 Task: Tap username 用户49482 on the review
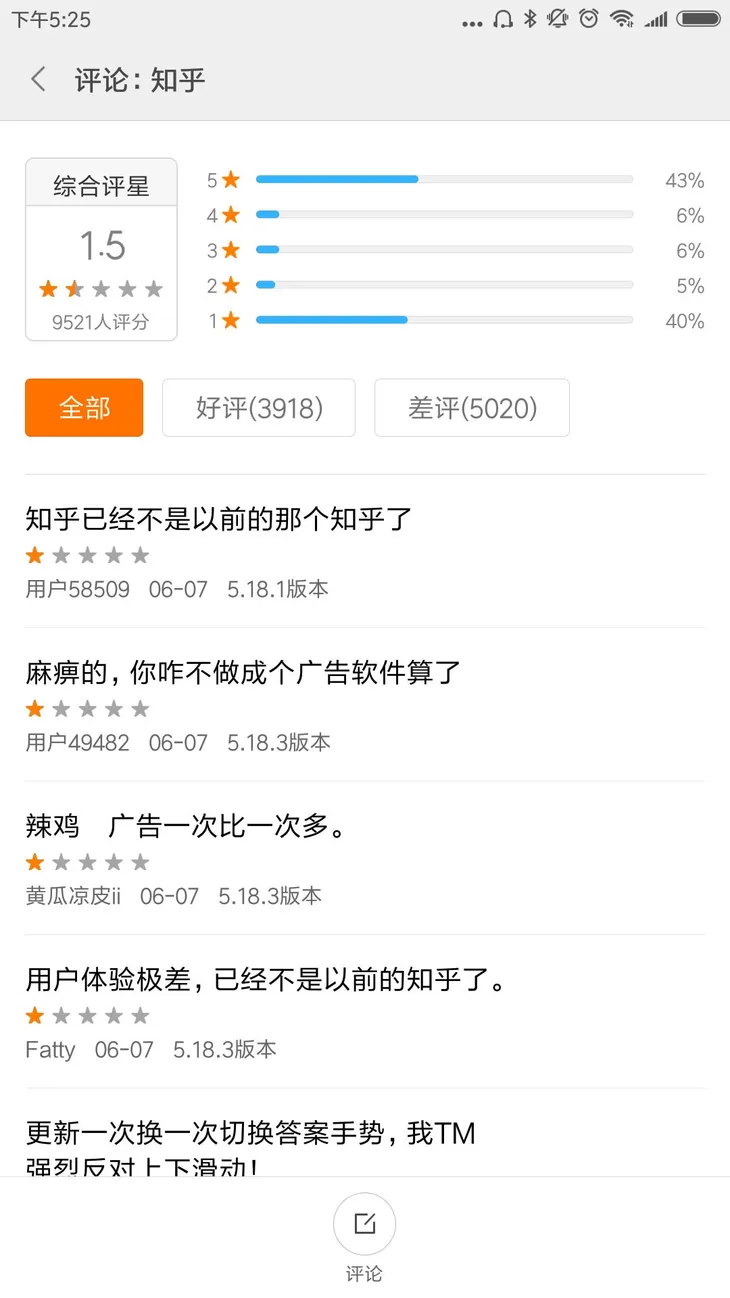(x=77, y=742)
